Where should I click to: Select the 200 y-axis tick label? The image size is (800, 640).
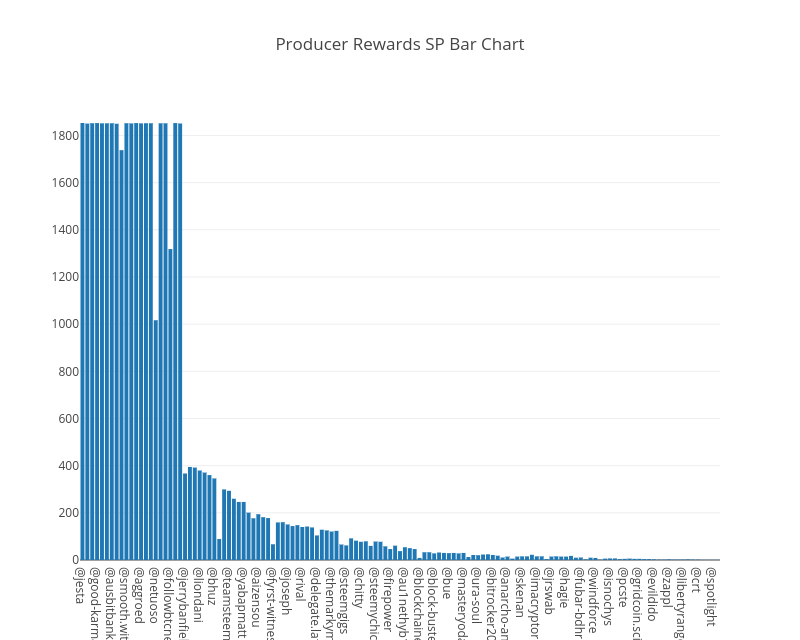pyautogui.click(x=69, y=513)
